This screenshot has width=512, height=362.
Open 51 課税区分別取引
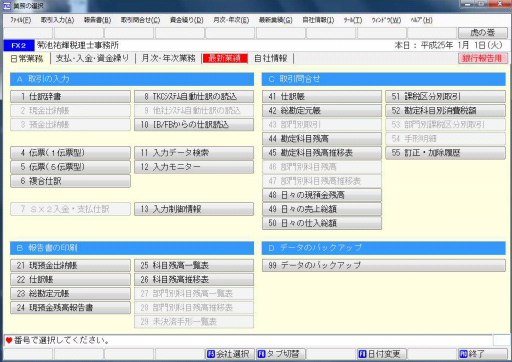[x=445, y=97]
